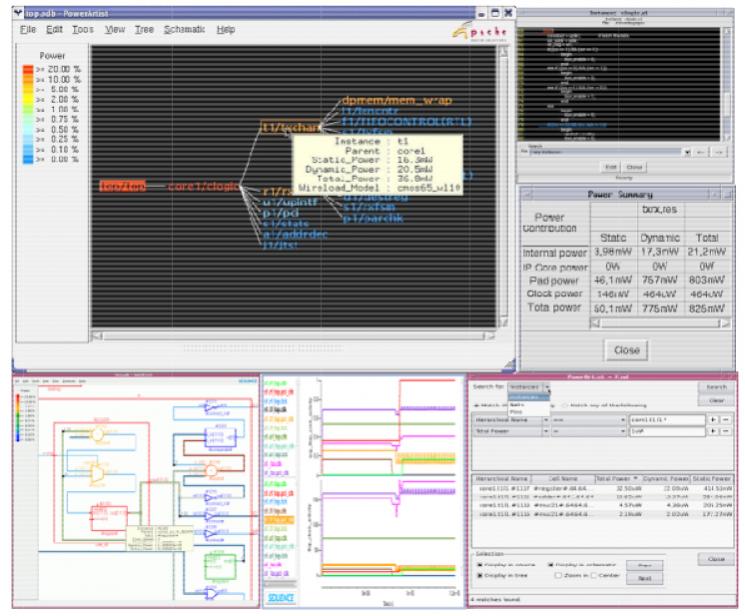Open the View menu in PowerArtist
The height and width of the screenshot is (616, 745).
(115, 29)
